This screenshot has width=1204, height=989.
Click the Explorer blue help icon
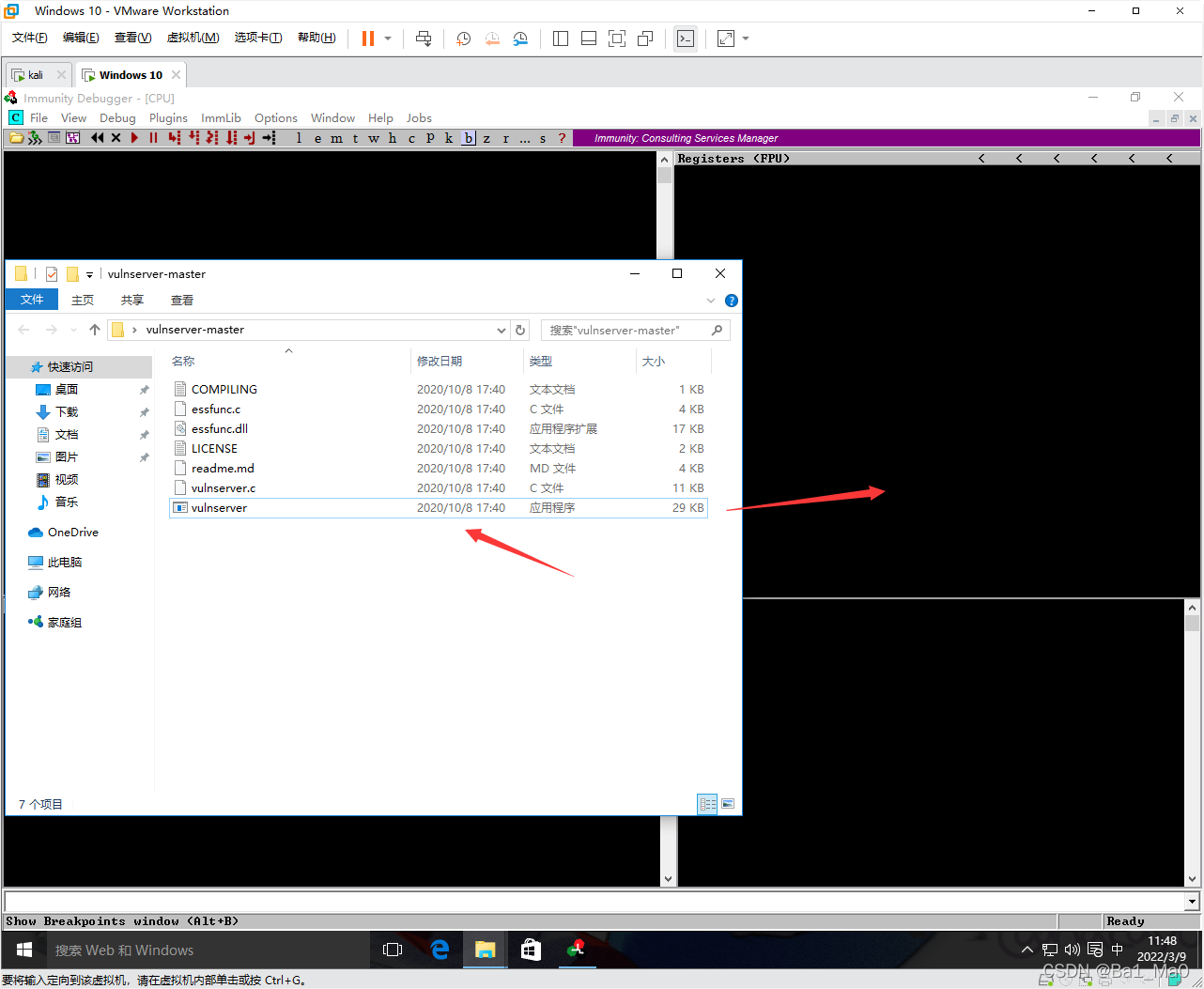pyautogui.click(x=732, y=301)
